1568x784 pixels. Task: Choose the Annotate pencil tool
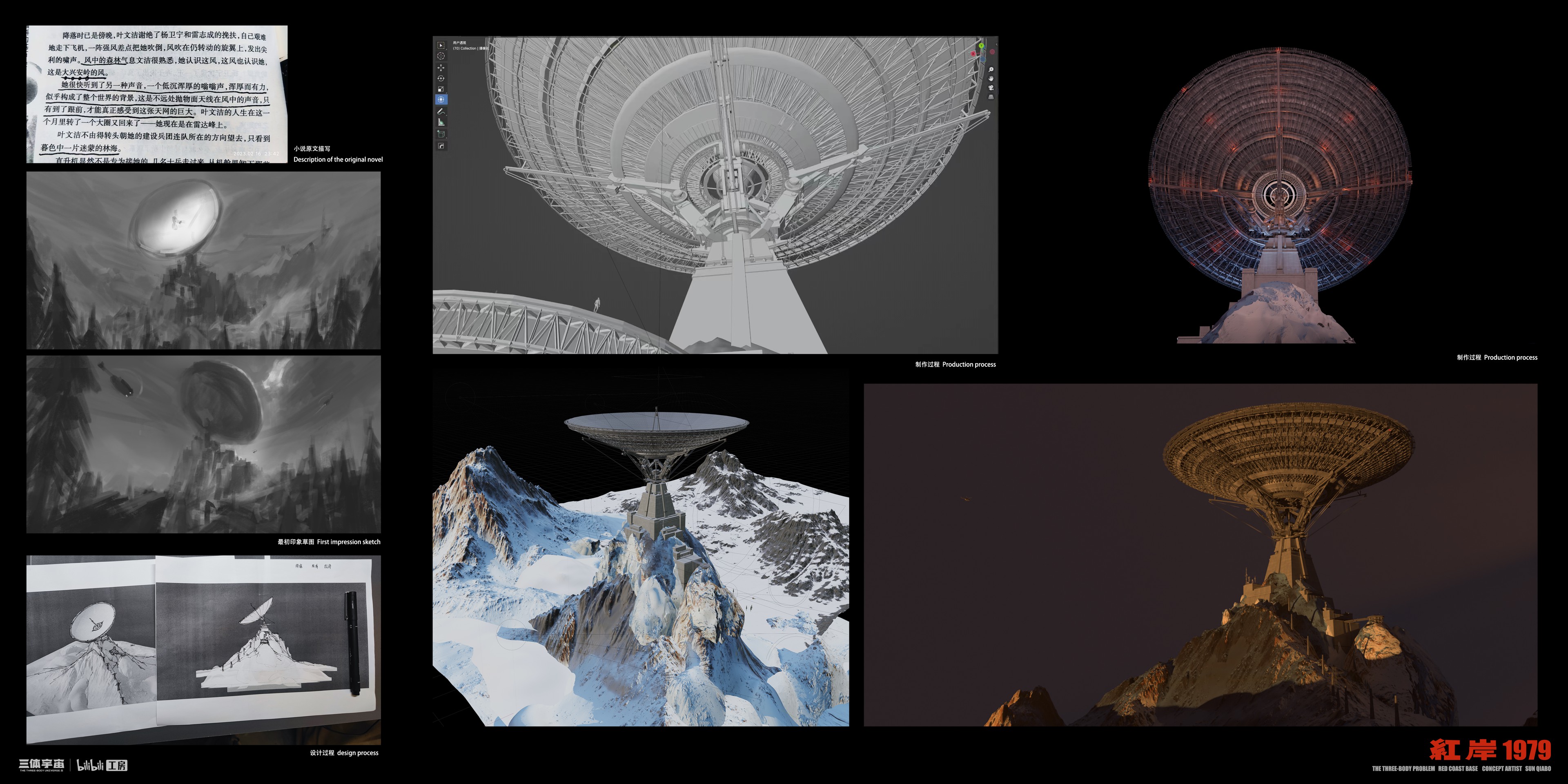coord(441,111)
